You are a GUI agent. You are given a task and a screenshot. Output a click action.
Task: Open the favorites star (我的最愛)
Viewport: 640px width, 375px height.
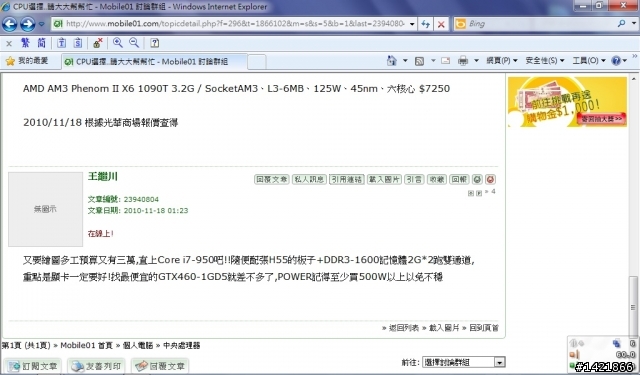27,61
